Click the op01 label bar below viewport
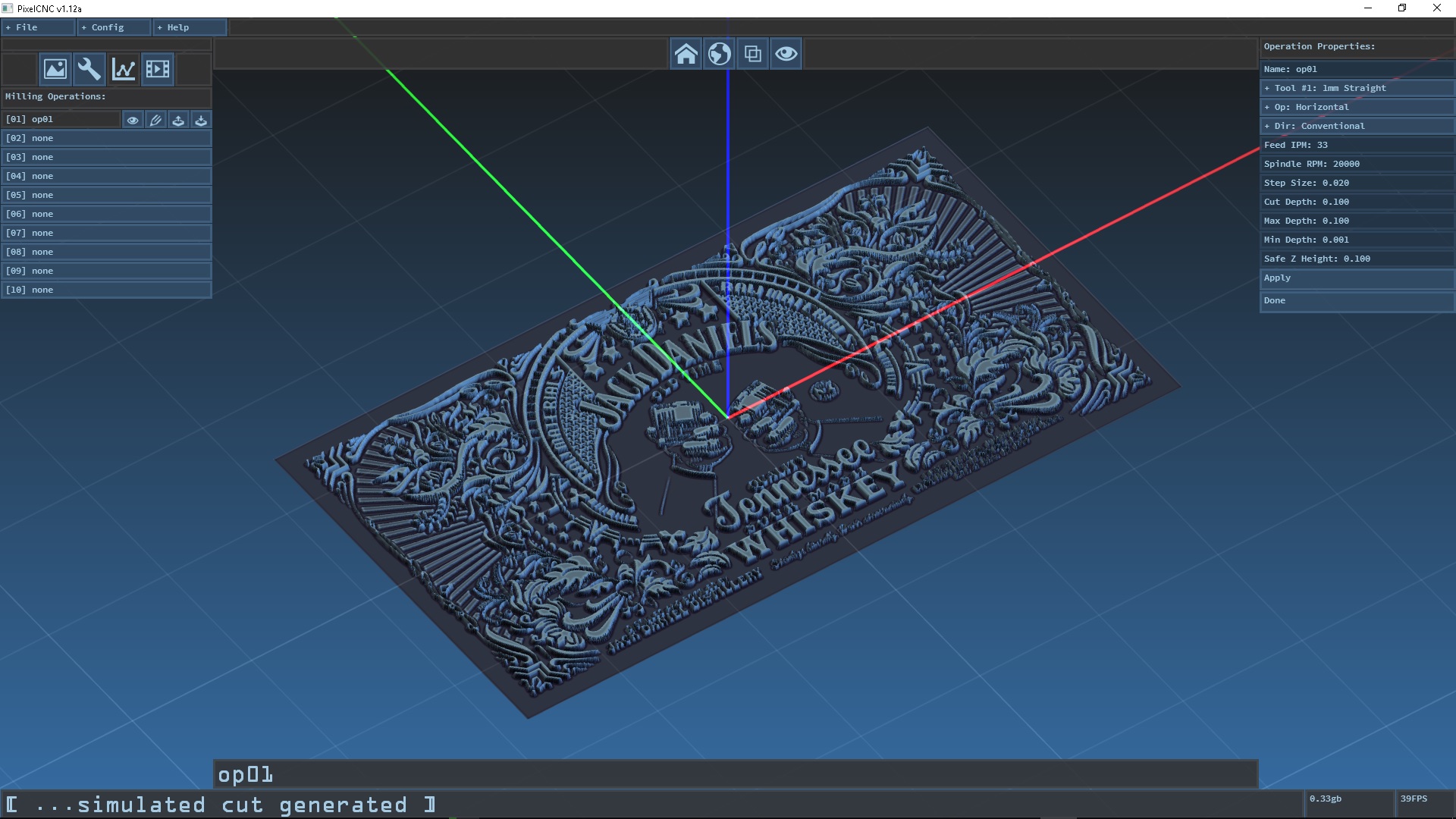The height and width of the screenshot is (819, 1456). 736,774
